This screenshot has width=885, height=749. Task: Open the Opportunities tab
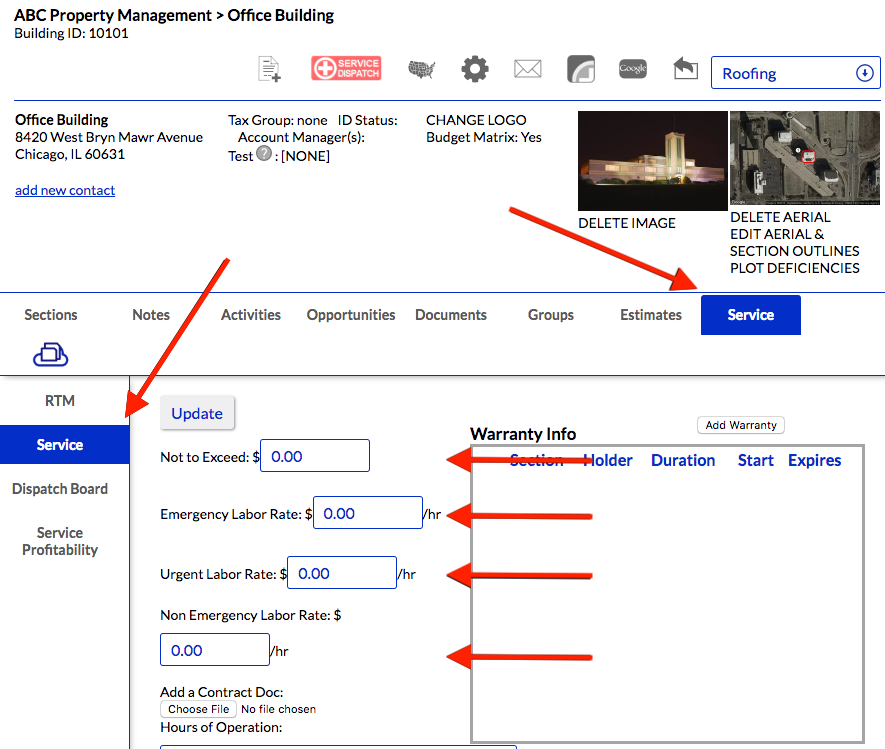(351, 315)
